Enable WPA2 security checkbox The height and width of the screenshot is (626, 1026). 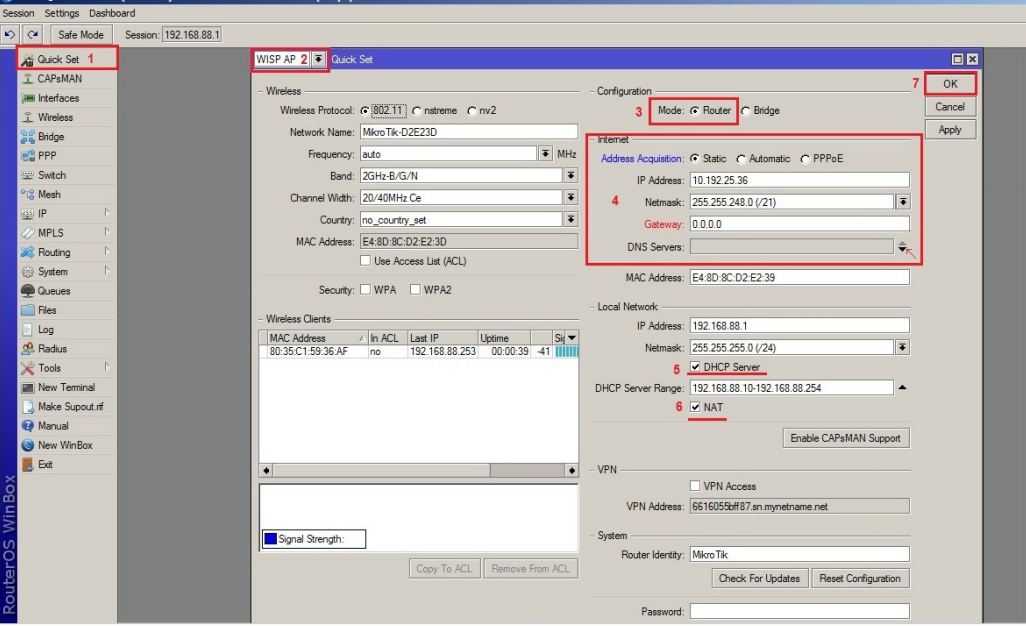pos(415,289)
